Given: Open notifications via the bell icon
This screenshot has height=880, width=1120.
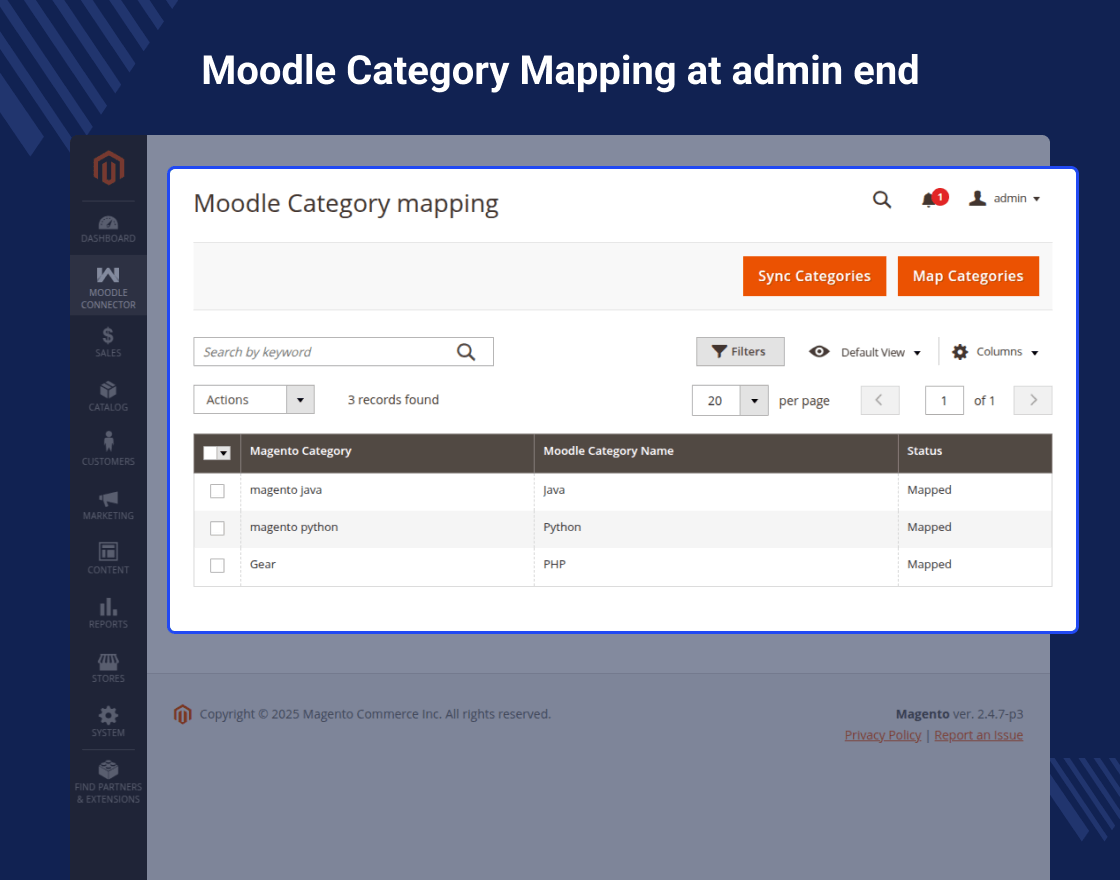Looking at the screenshot, I should coord(933,199).
